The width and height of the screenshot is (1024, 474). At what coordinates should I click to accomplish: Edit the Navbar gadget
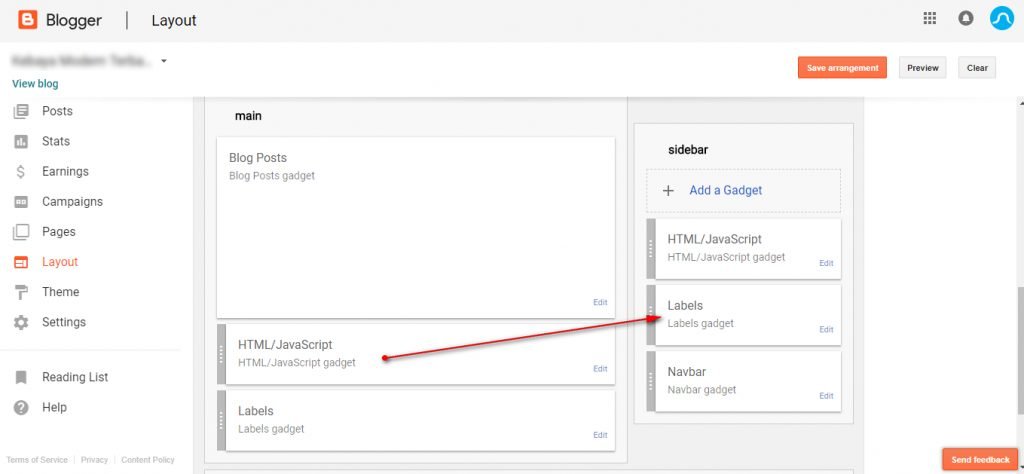tap(826, 396)
